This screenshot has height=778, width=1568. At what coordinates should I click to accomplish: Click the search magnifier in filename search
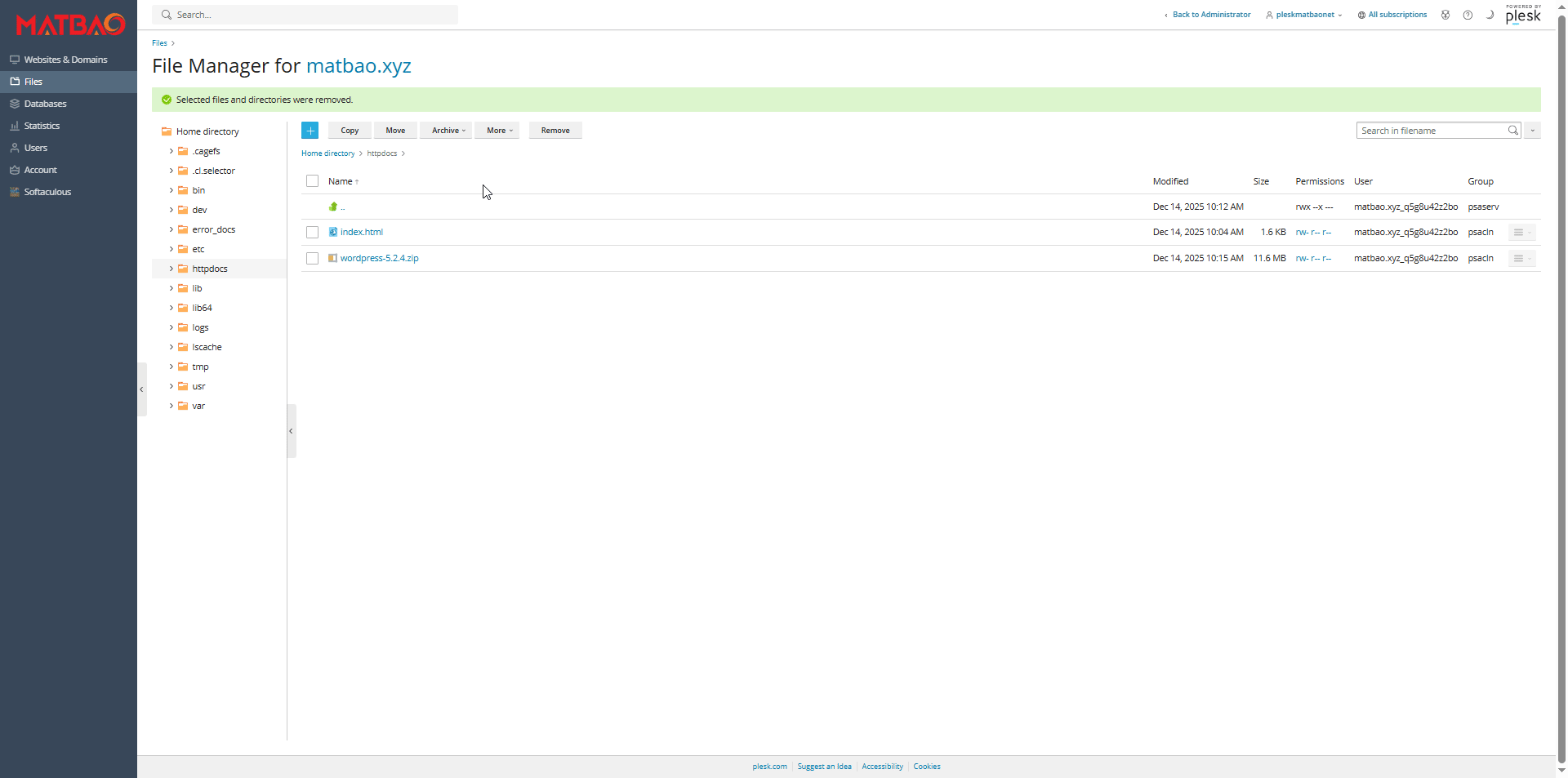tap(1512, 131)
